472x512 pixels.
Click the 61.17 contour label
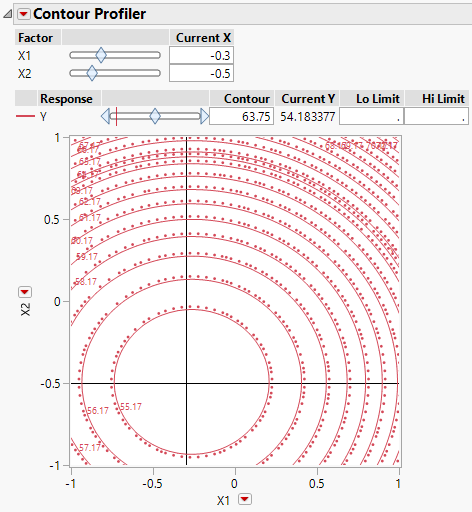90,218
